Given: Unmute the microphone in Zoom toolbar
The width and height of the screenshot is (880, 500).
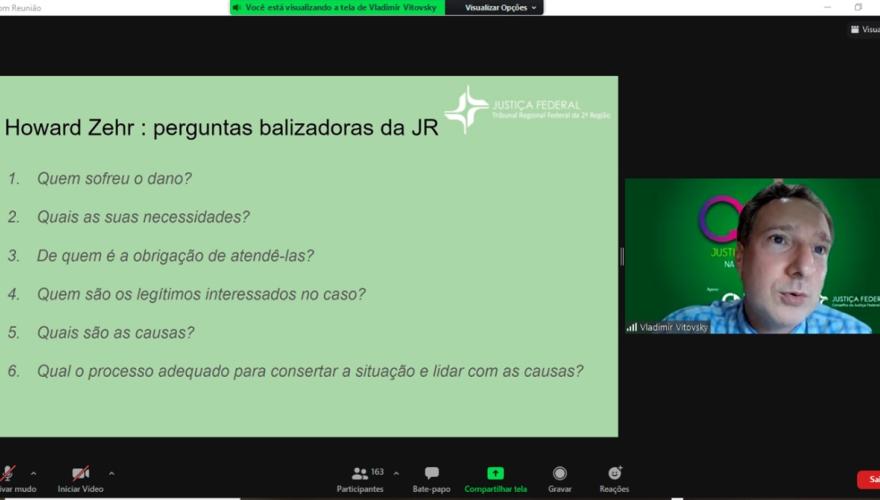Looking at the screenshot, I should point(8,474).
